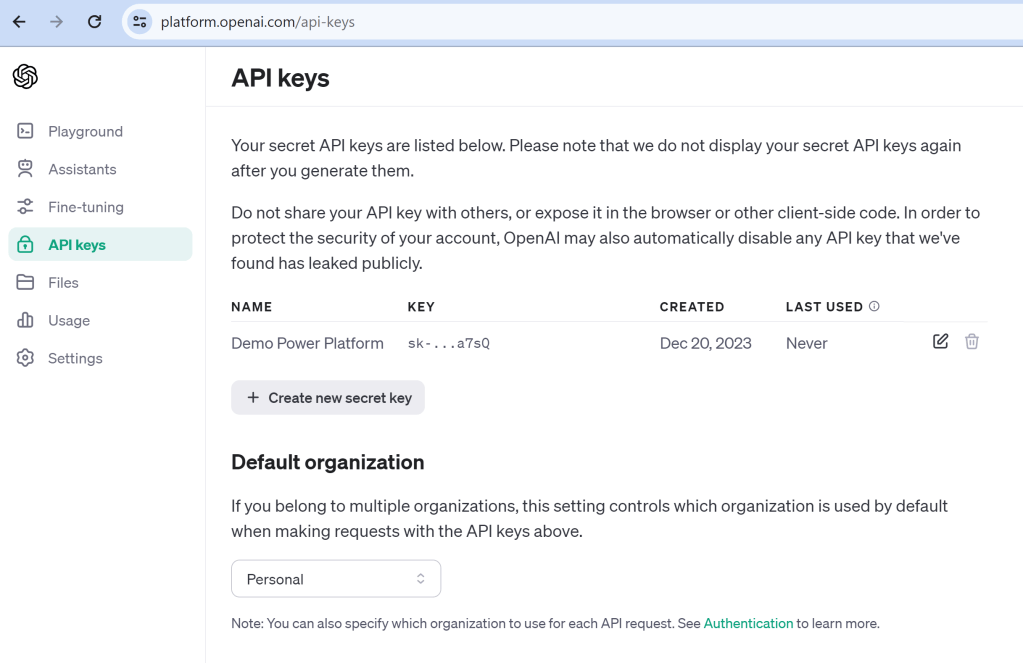Follow the Authentication link
The image size is (1023, 663).
(748, 623)
